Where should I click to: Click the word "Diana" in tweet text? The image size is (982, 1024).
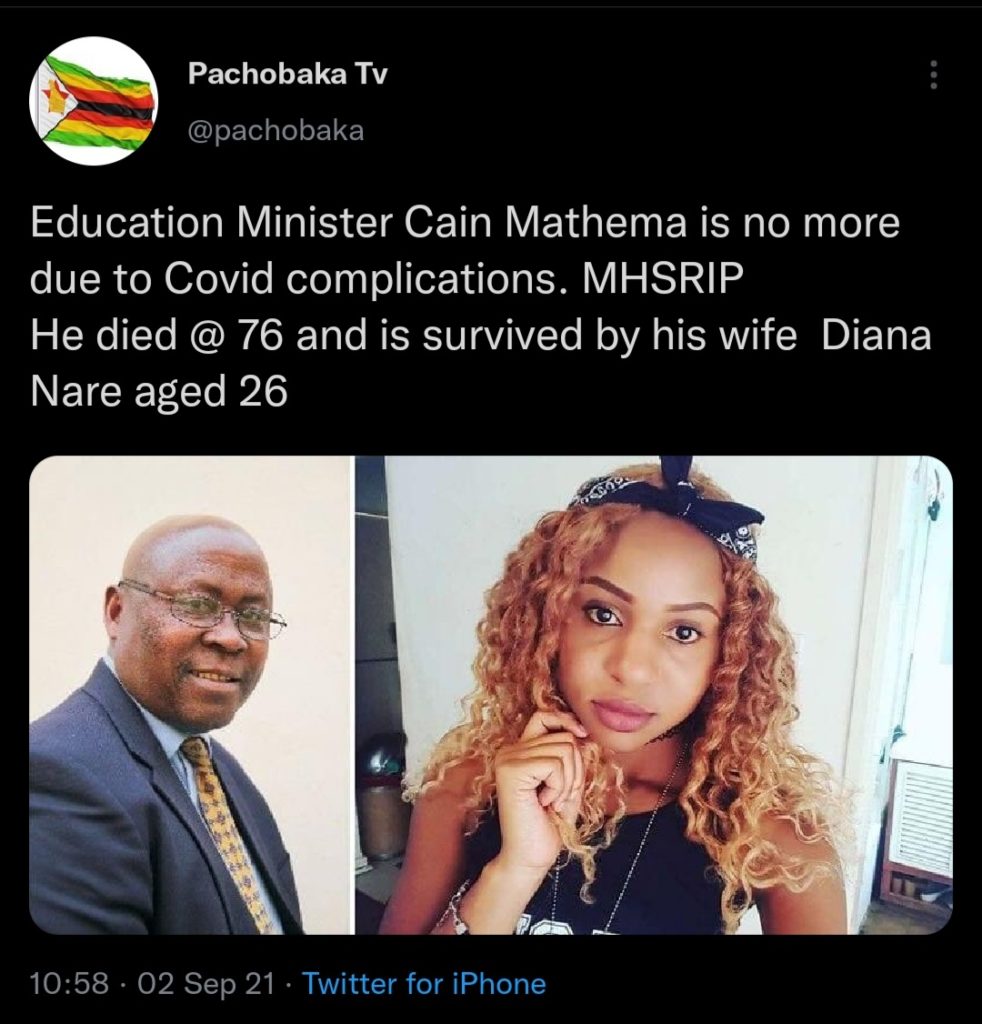coord(876,335)
